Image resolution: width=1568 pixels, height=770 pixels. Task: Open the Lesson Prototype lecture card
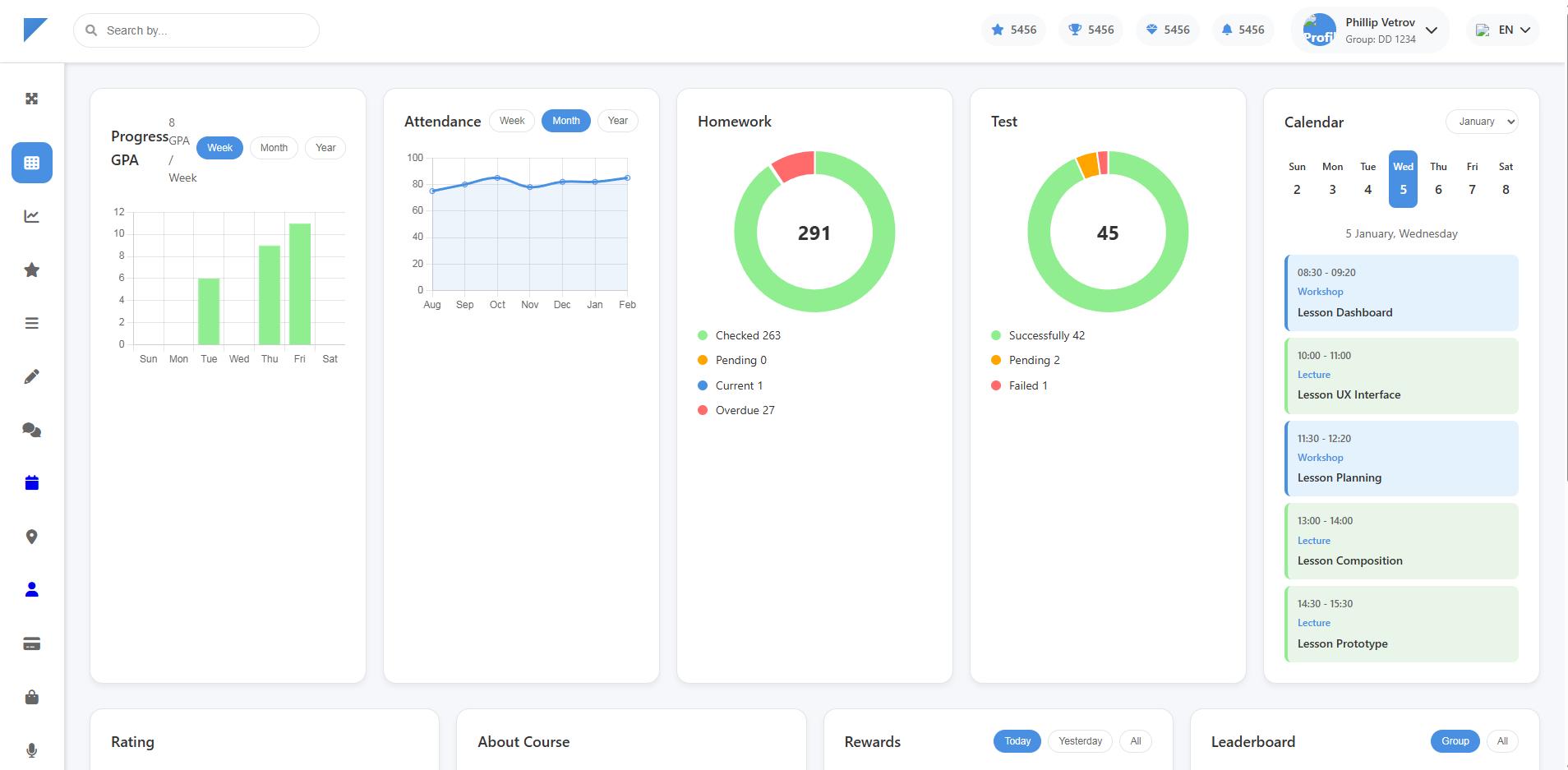coord(1401,624)
